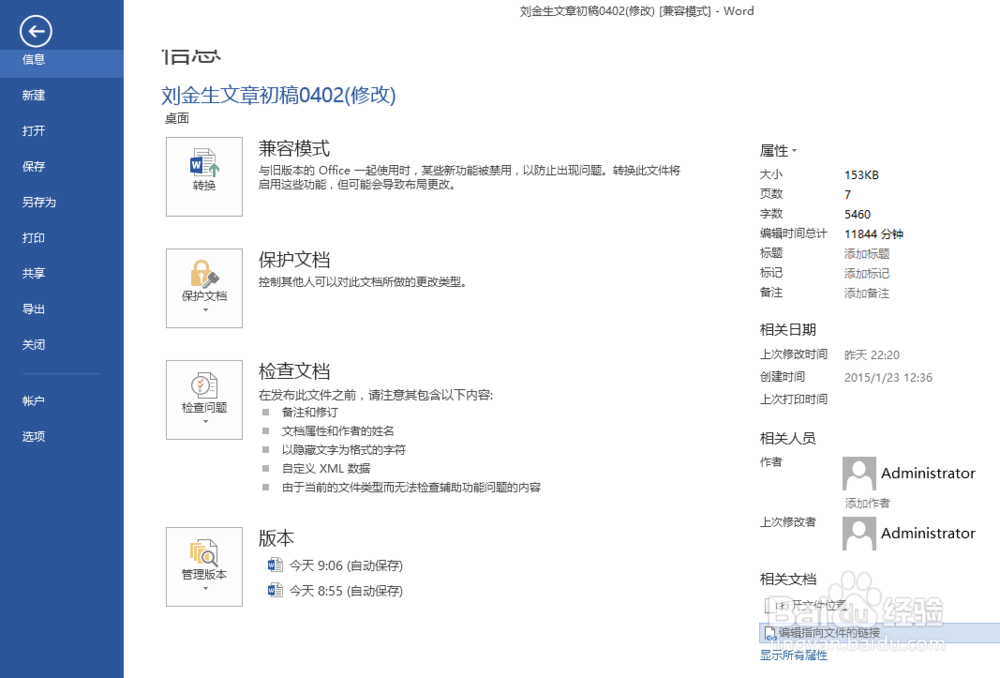Click the location text 桌面
The height and width of the screenshot is (678, 1000).
click(x=177, y=119)
